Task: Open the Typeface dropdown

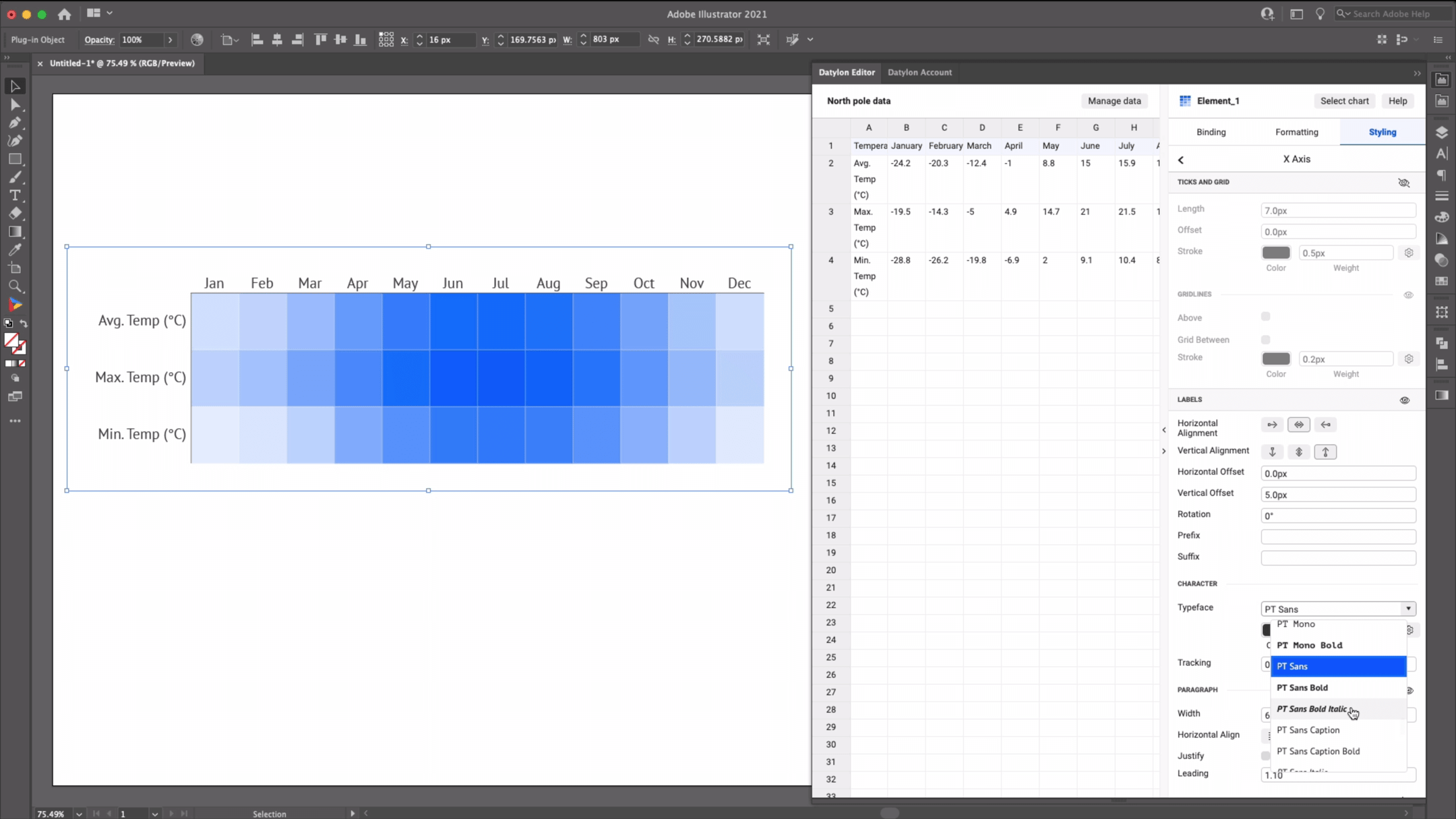Action: point(1407,609)
